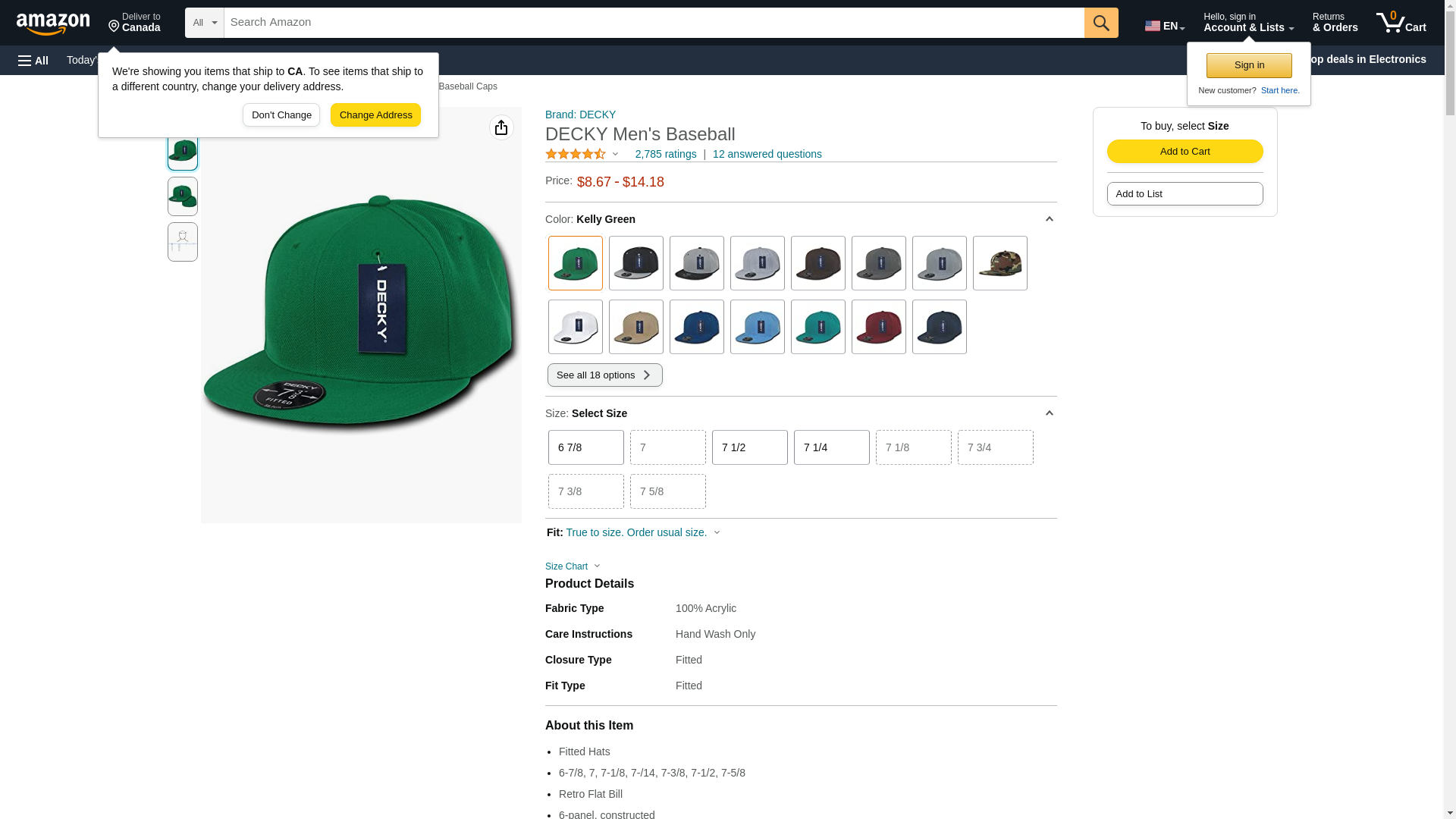The height and width of the screenshot is (819, 1456).
Task: Open the EN language flag selector
Action: tap(1164, 26)
